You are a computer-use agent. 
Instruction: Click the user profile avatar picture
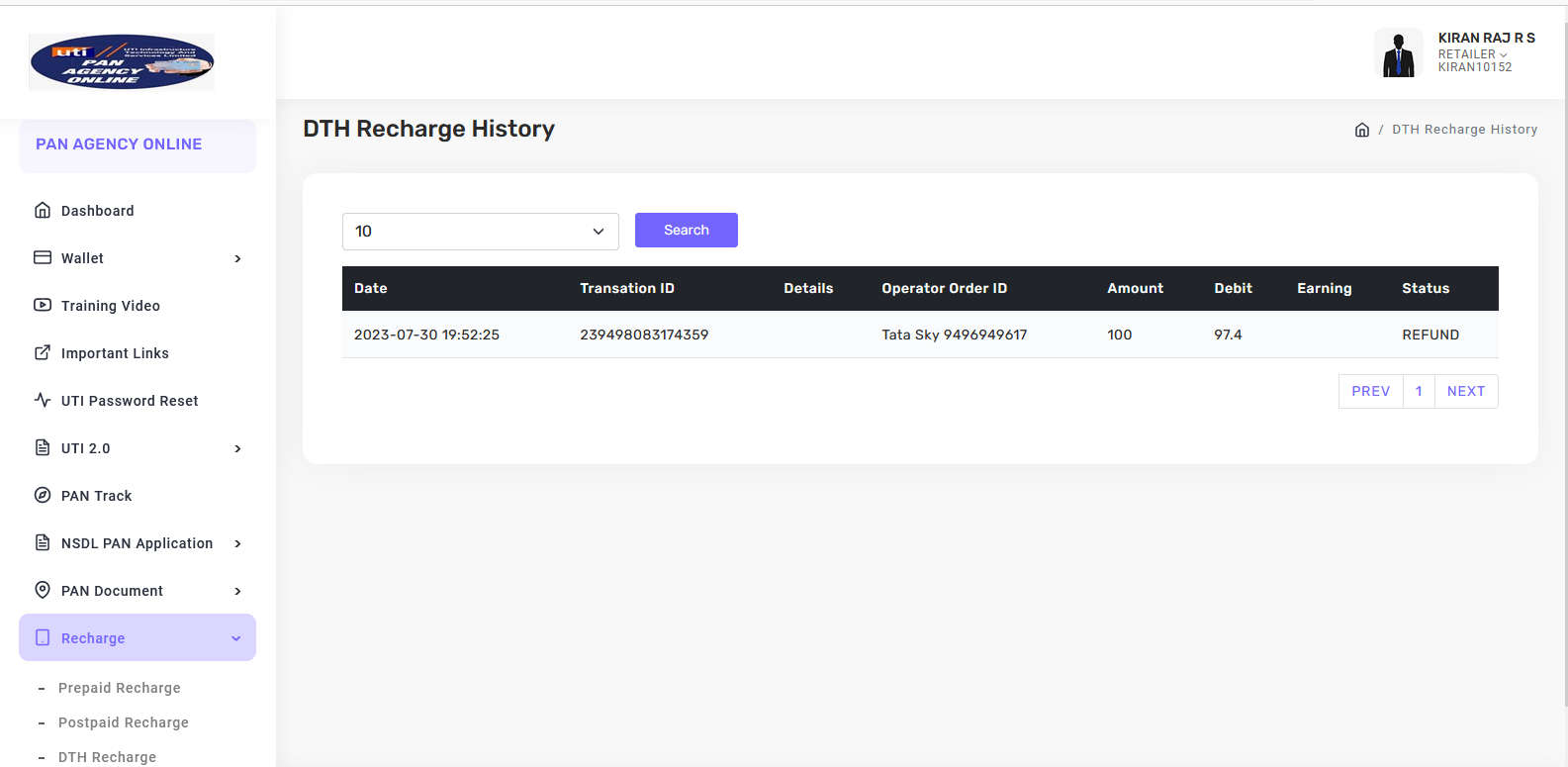(x=1398, y=52)
